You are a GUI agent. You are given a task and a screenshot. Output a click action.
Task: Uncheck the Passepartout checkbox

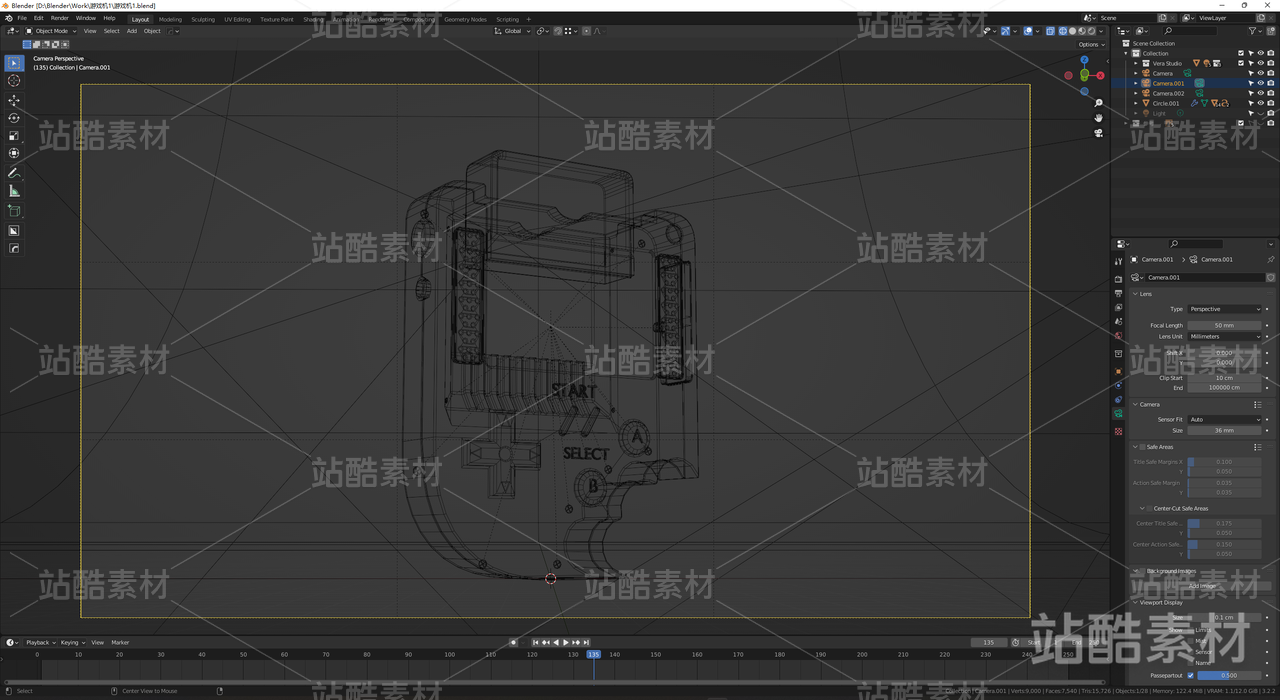[1190, 675]
